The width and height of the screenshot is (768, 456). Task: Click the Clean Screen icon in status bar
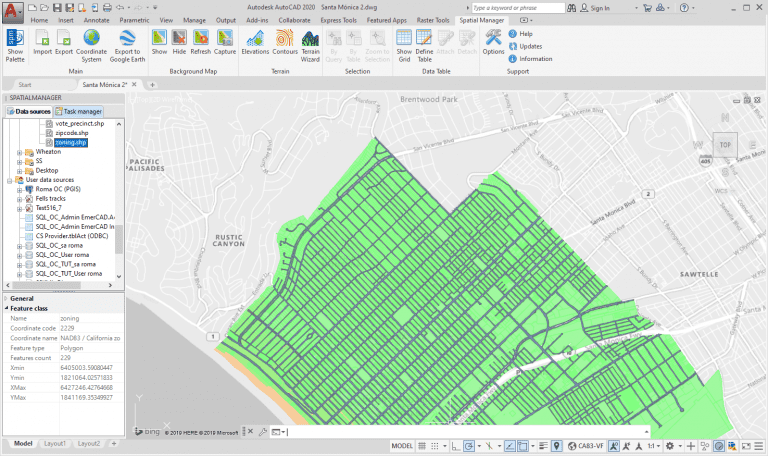(746, 446)
